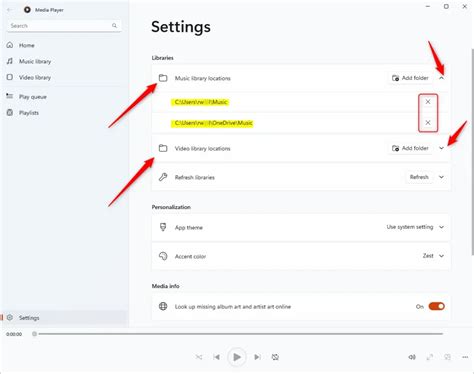Click the C:\Users Music path text

(201, 102)
